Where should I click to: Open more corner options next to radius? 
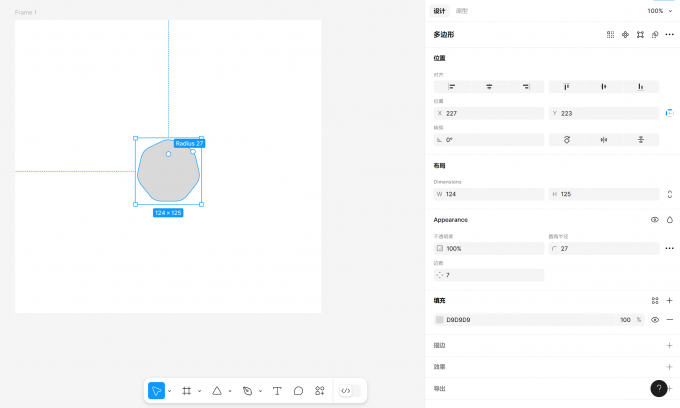click(670, 248)
